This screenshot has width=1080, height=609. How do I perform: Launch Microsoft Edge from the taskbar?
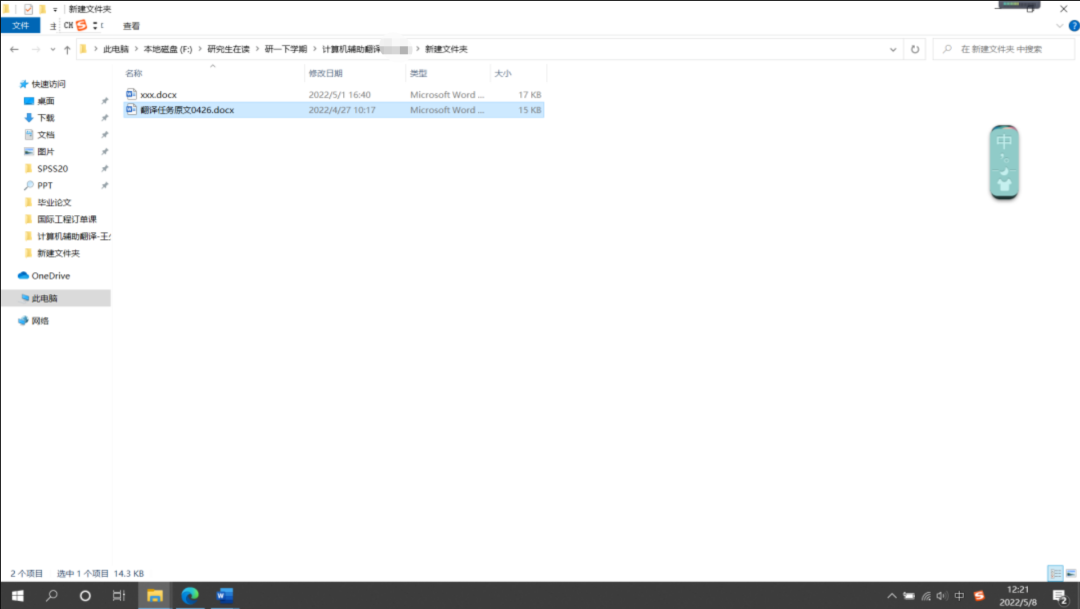click(190, 596)
